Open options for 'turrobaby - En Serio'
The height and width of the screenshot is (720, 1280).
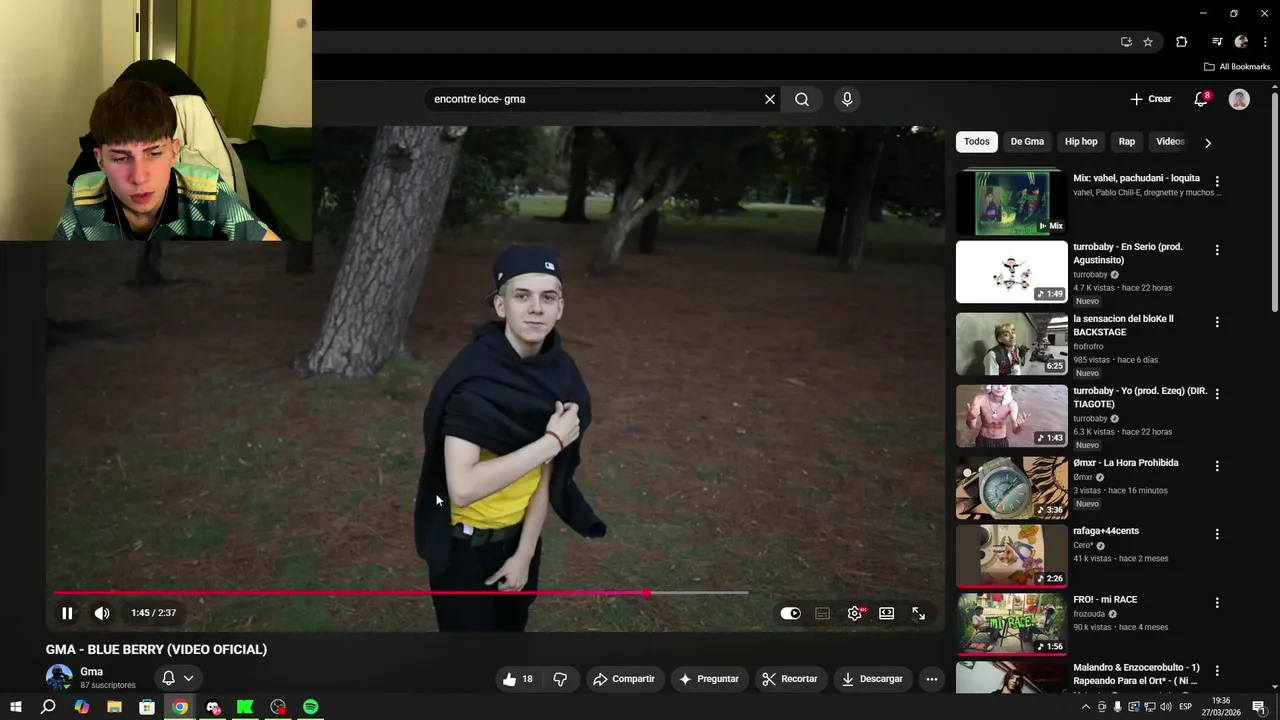click(1217, 250)
